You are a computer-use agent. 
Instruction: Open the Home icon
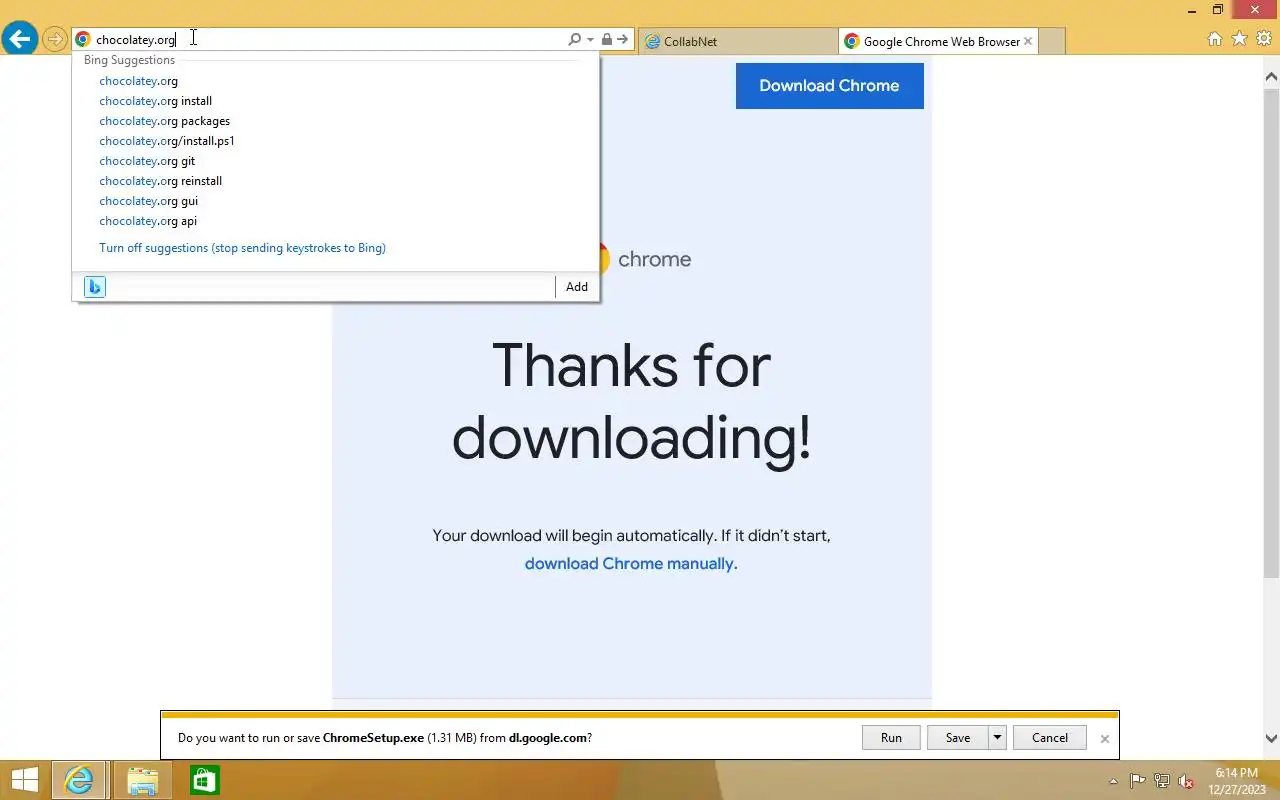point(1215,39)
